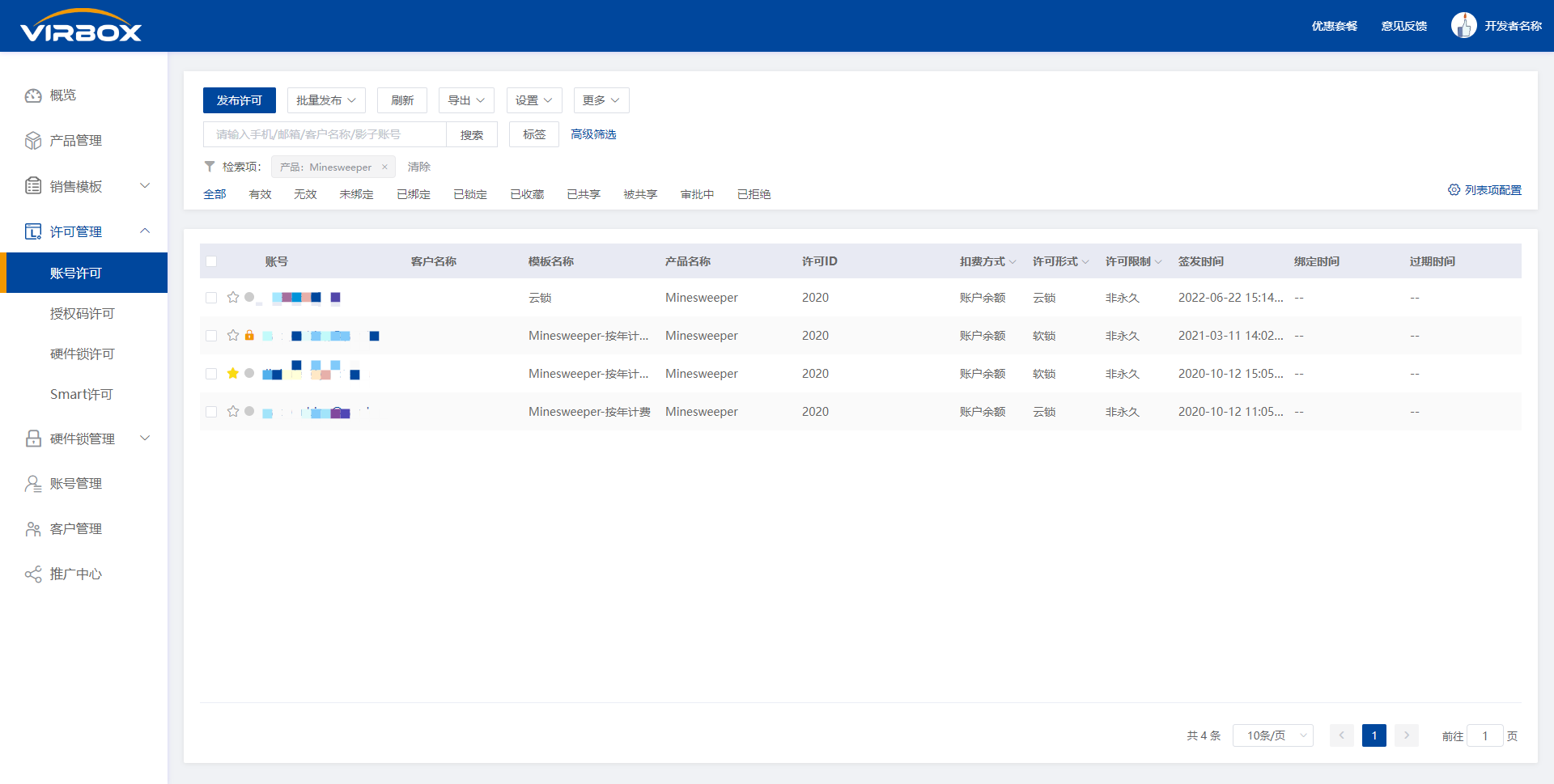Open the 导出 dropdown
Screen dimensions: 1554x784
(x=466, y=100)
